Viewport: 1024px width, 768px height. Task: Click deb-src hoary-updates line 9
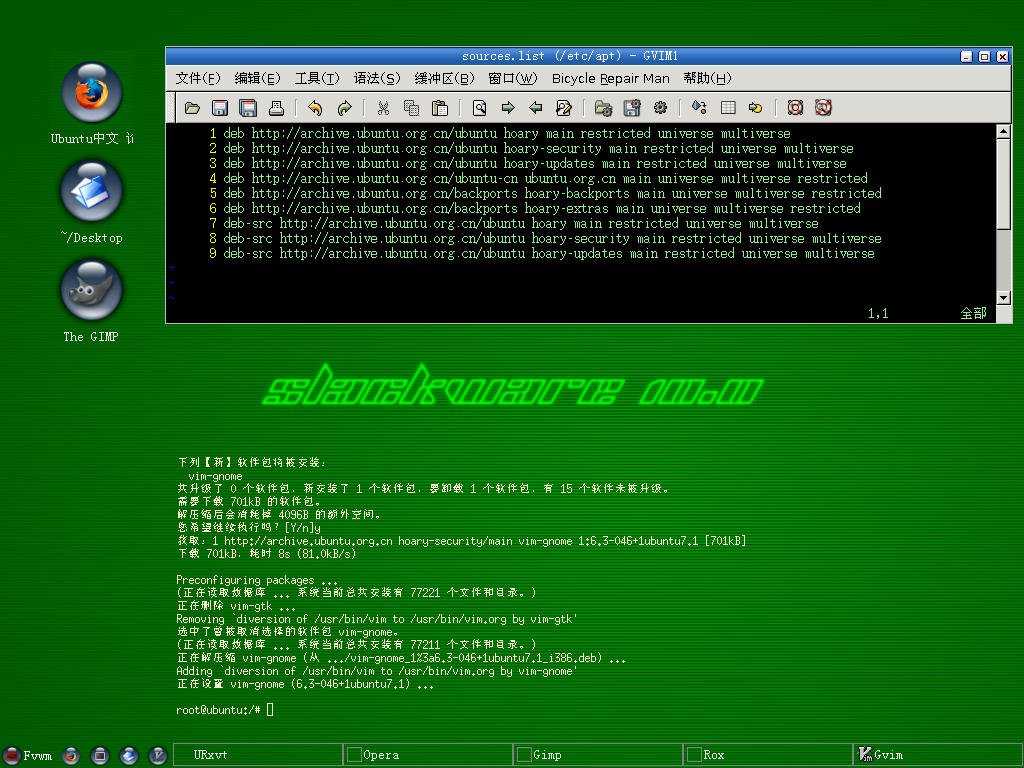pyautogui.click(x=549, y=254)
